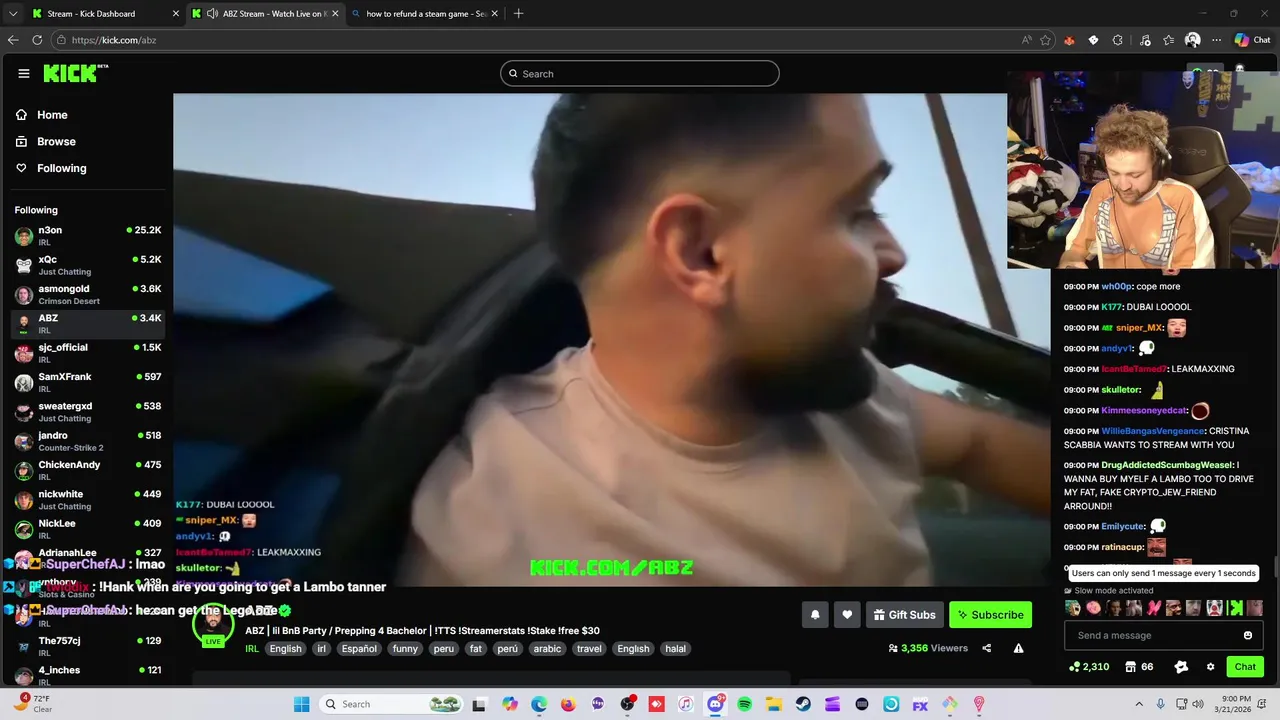The height and width of the screenshot is (720, 1280).
Task: Click the travel stream tag
Action: [x=589, y=648]
